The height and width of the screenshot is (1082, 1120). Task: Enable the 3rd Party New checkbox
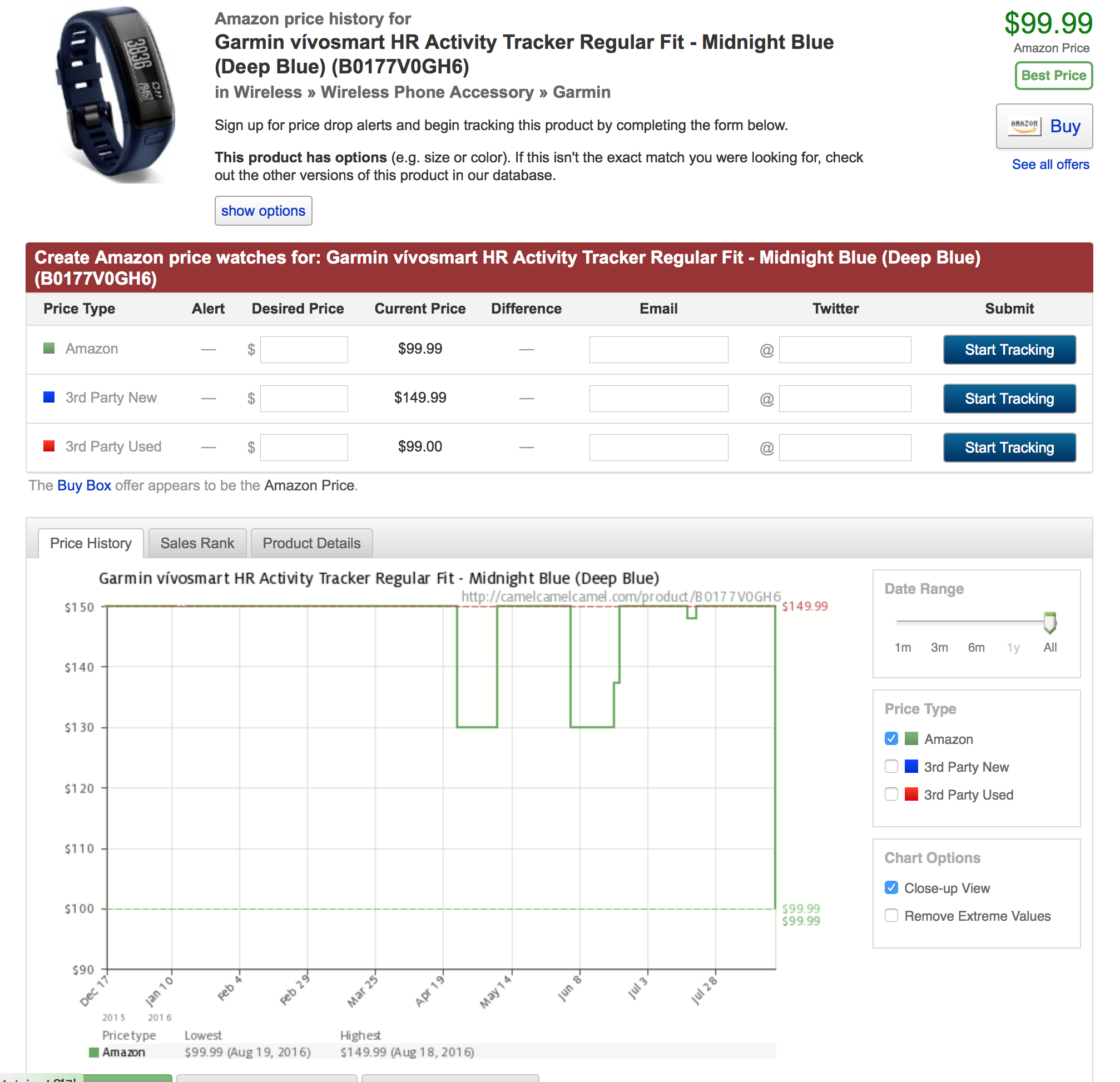(891, 767)
